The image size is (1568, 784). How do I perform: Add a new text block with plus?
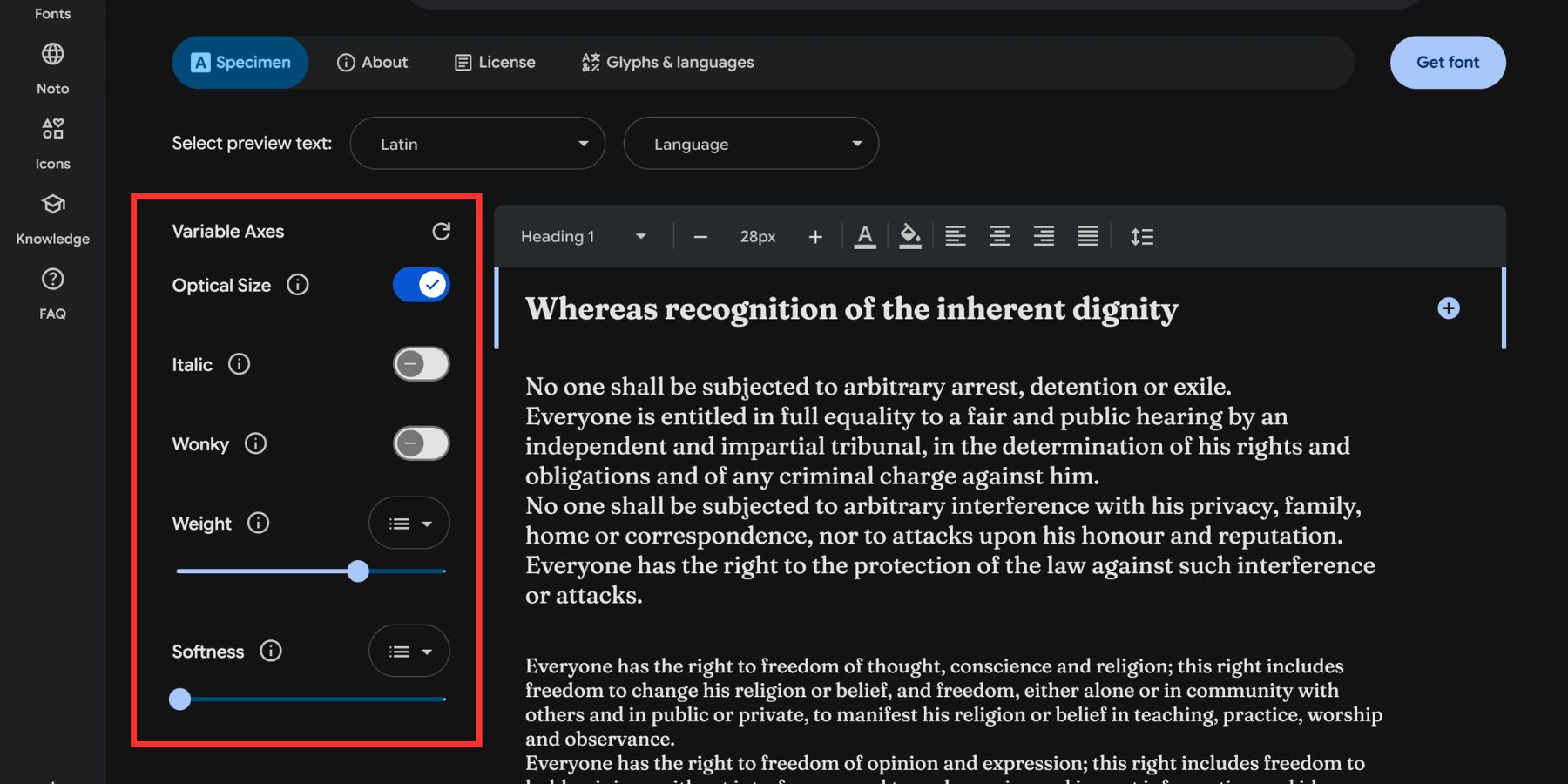[x=1449, y=308]
